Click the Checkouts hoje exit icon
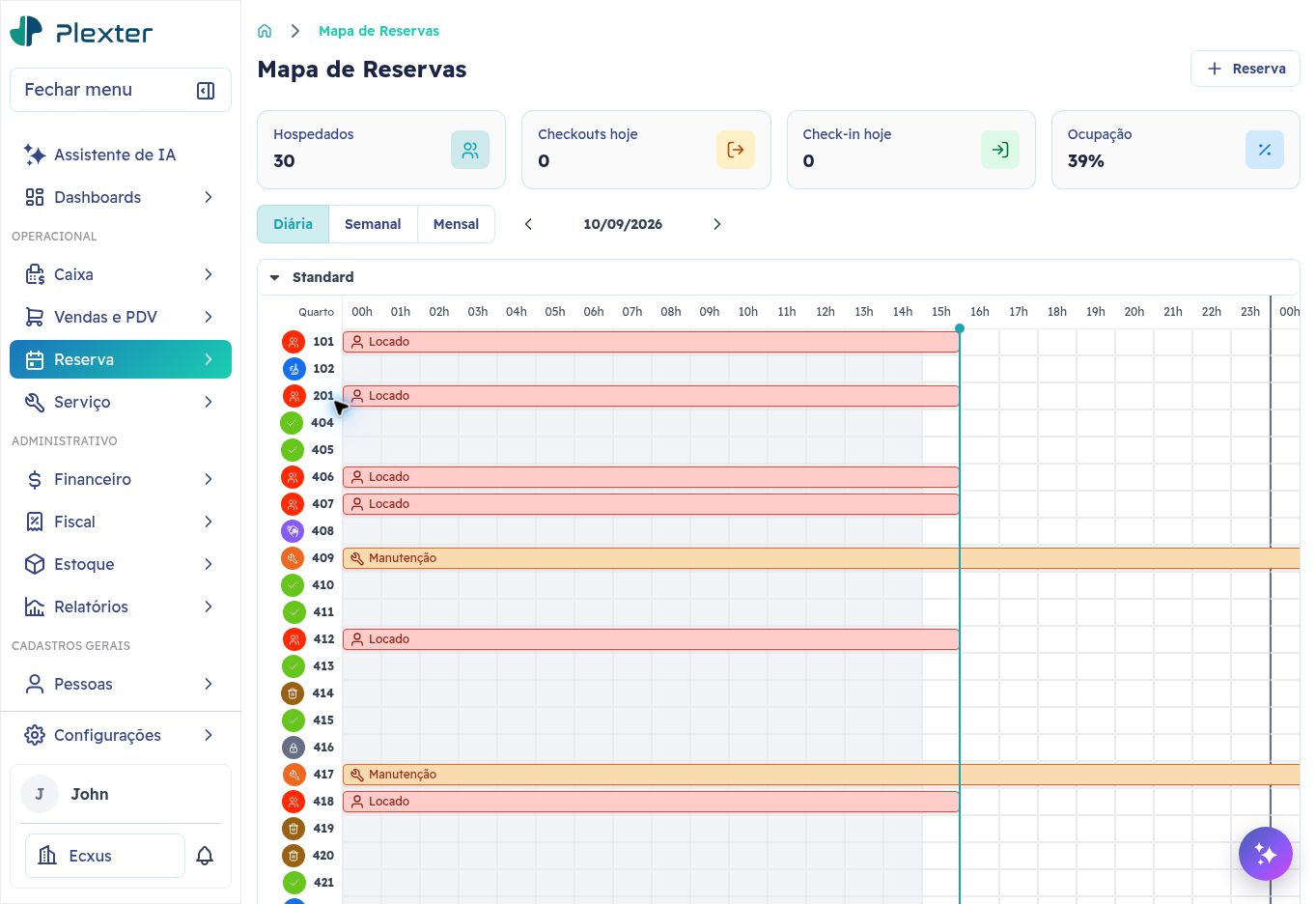1316x904 pixels. point(736,150)
